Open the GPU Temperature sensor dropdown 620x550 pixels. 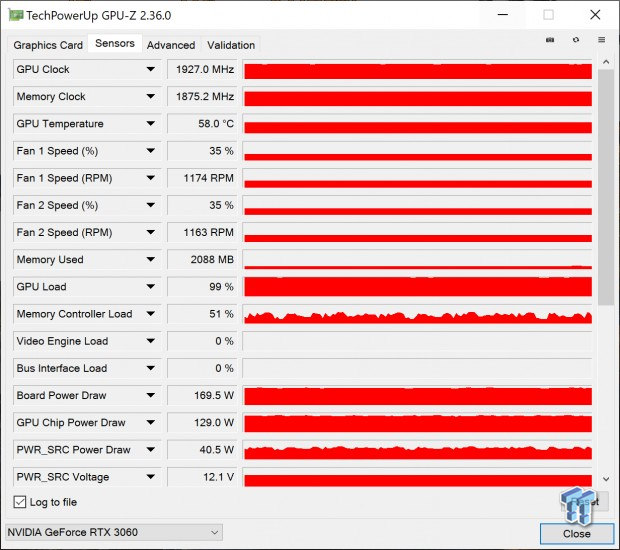click(x=151, y=124)
